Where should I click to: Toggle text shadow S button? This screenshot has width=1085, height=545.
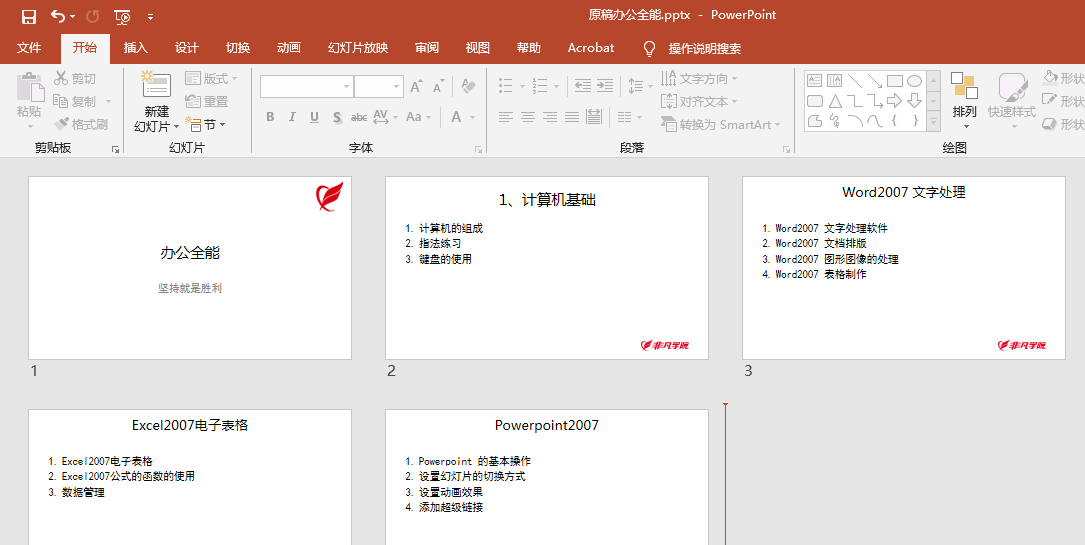337,117
